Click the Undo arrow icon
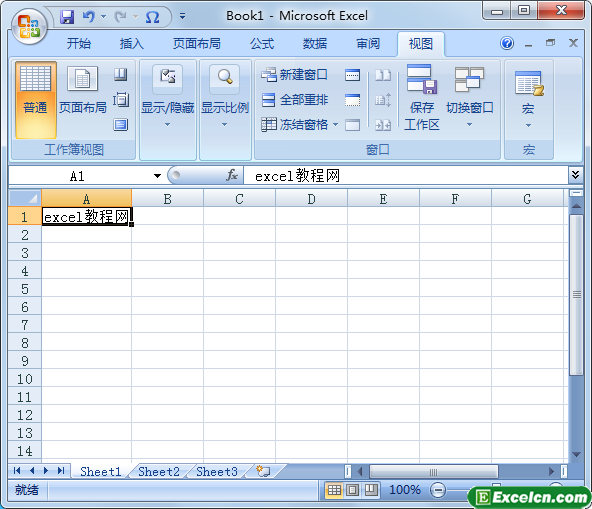Viewport: 592px width, 509px height. (x=89, y=17)
